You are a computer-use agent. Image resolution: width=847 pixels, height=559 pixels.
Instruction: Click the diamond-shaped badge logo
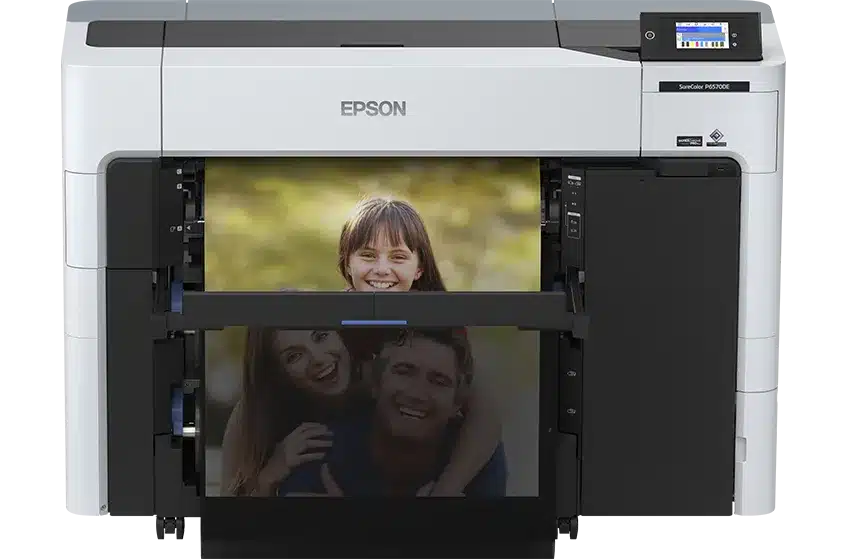point(717,136)
